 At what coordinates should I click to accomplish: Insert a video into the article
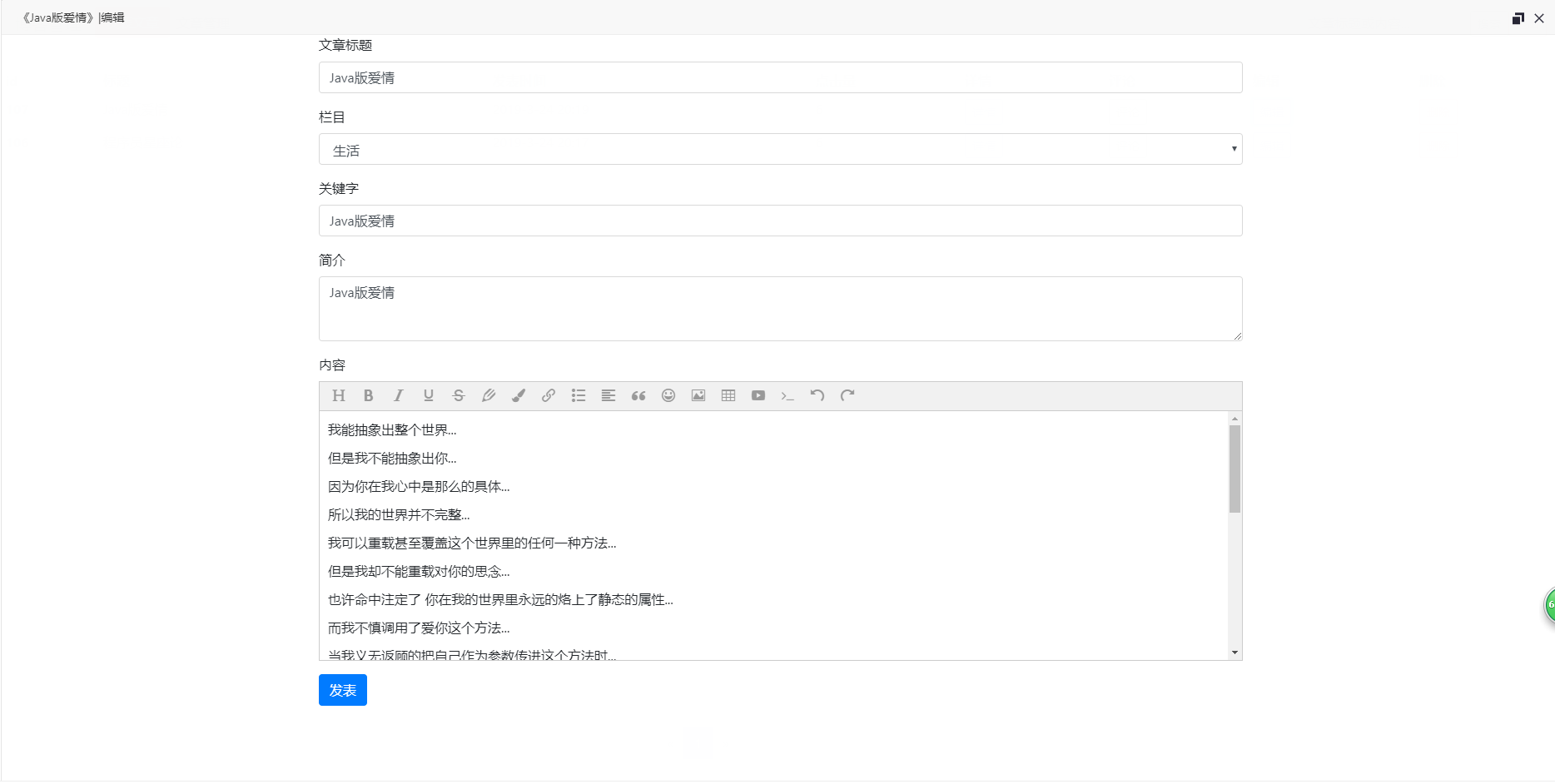[x=758, y=396]
